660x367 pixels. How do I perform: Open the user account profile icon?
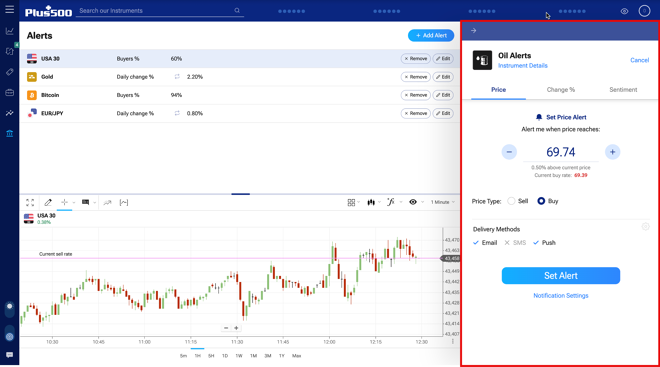point(644,11)
